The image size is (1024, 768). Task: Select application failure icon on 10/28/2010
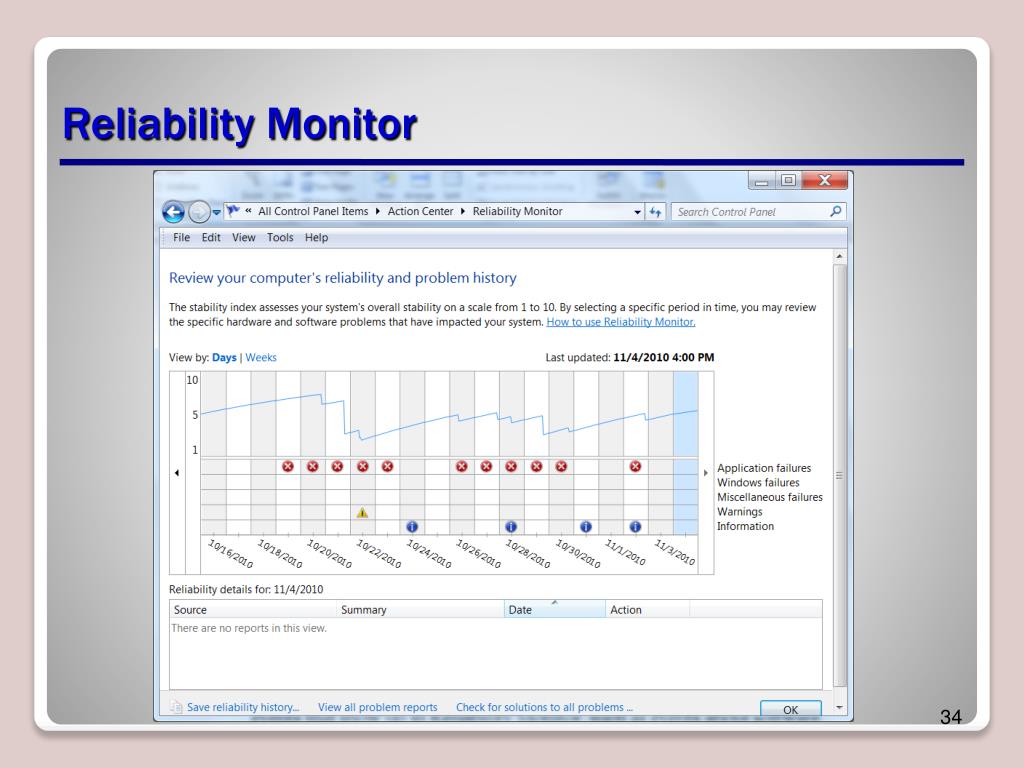pos(511,466)
